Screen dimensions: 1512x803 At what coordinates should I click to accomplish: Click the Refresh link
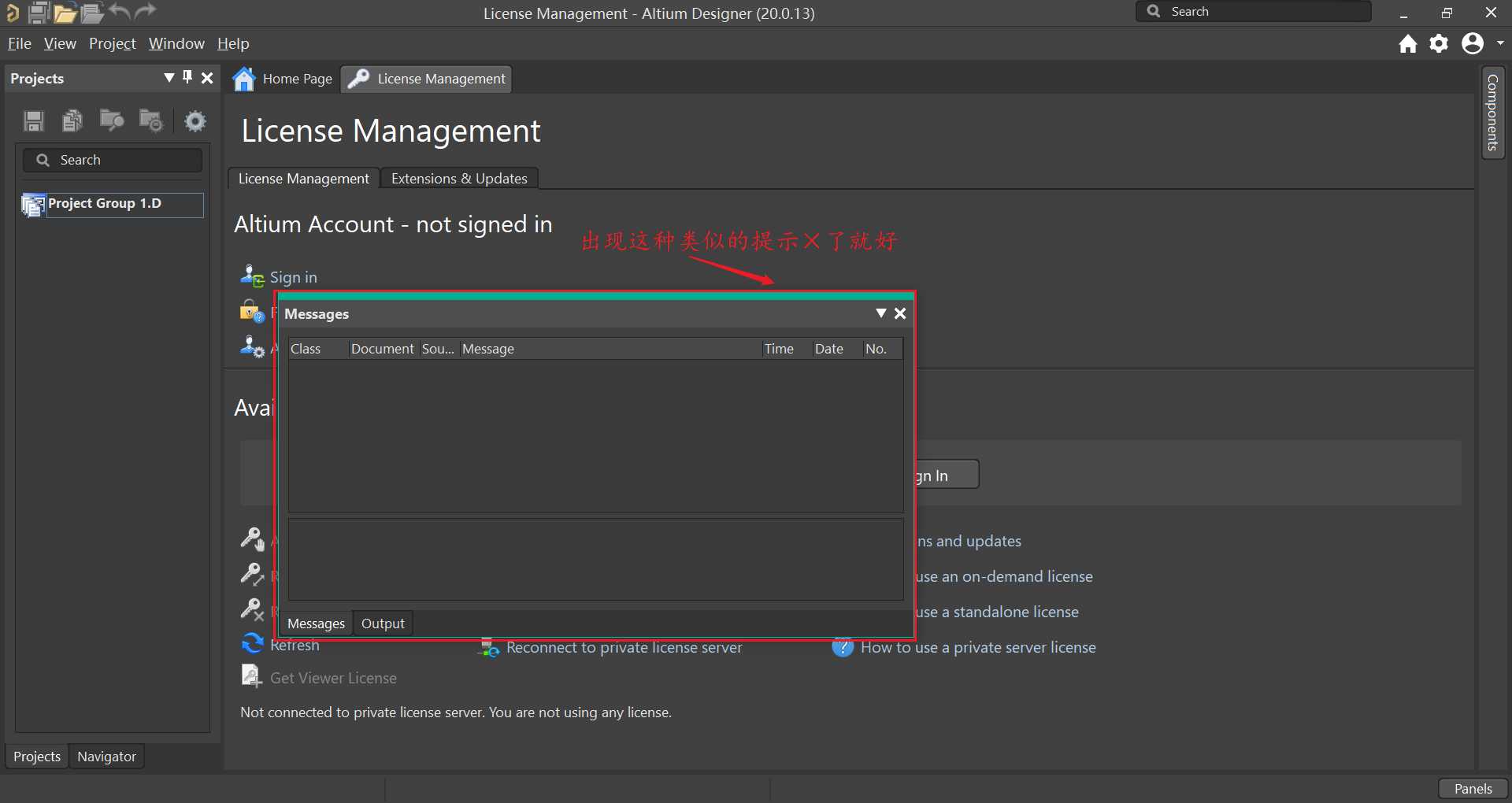click(295, 646)
